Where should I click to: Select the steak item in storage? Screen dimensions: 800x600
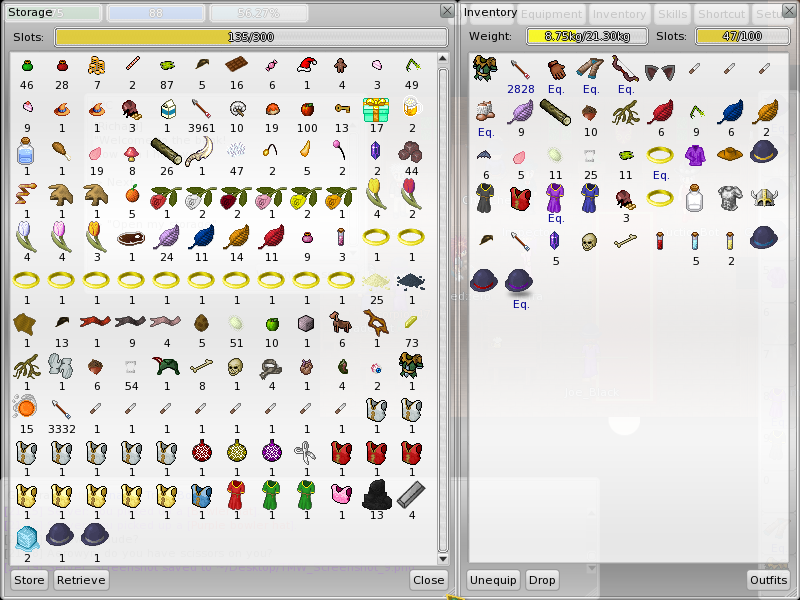tap(131, 238)
